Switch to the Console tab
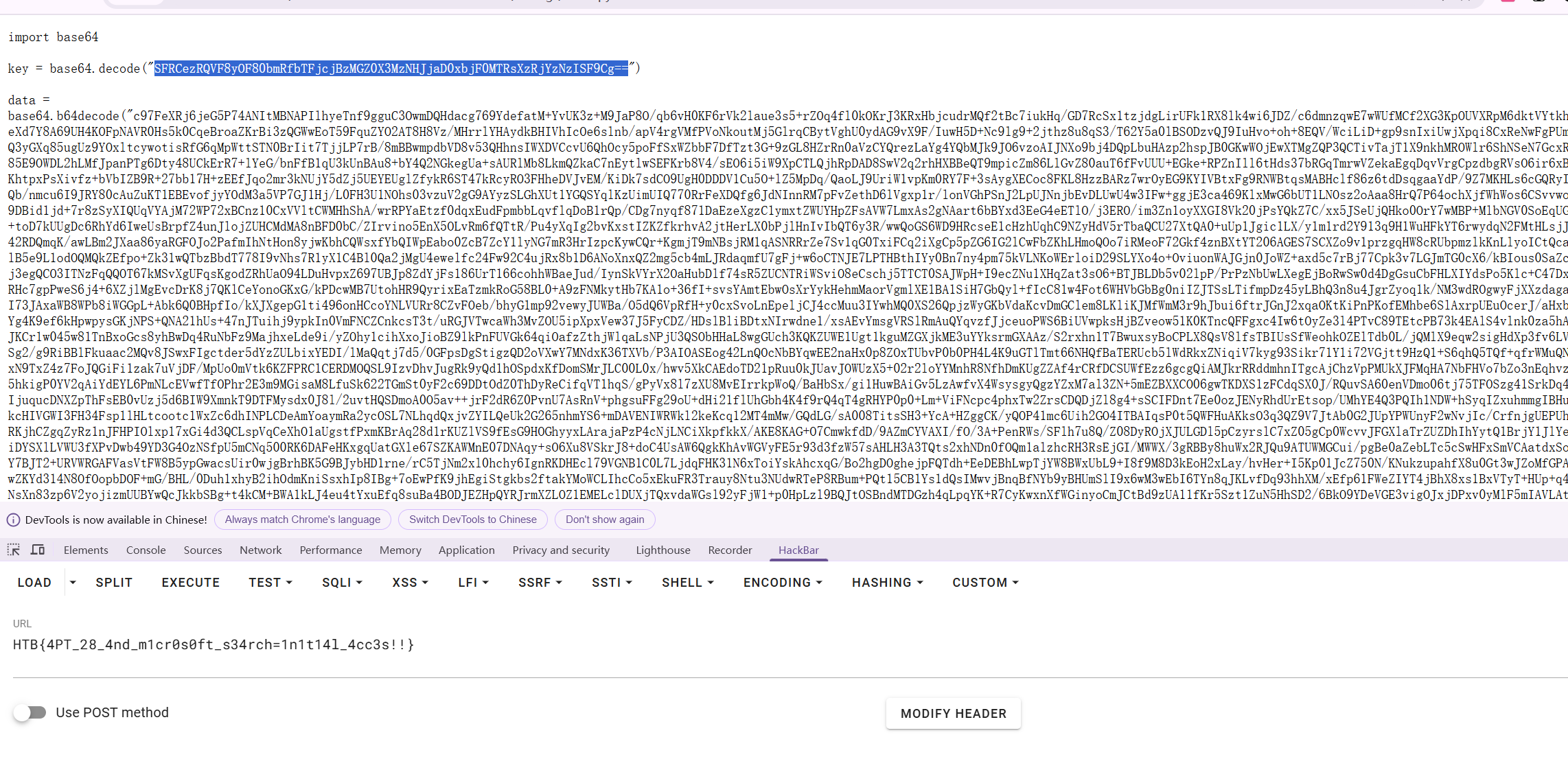 pos(146,550)
